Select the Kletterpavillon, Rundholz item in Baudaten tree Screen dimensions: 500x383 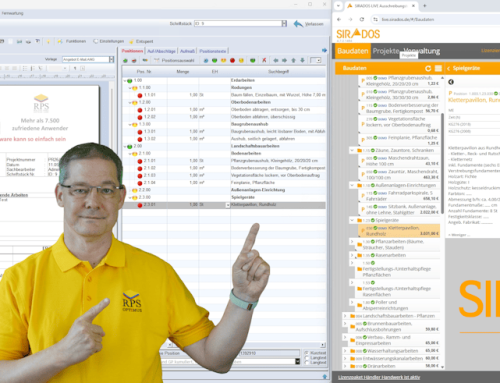tap(399, 231)
